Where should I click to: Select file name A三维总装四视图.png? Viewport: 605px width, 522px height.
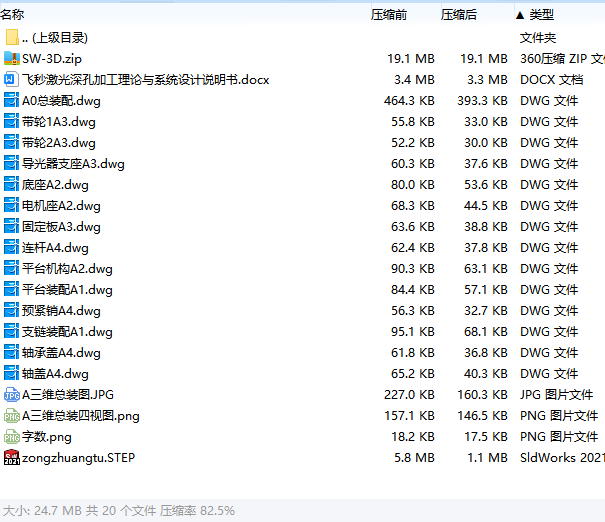81,416
